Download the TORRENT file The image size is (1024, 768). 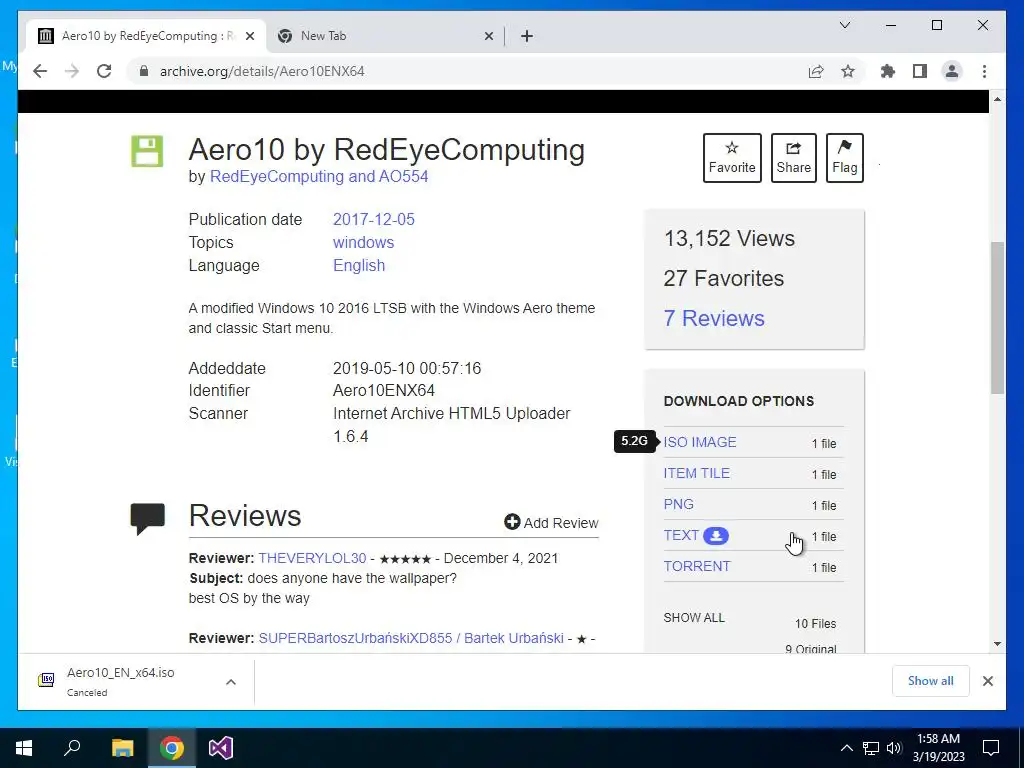point(697,566)
